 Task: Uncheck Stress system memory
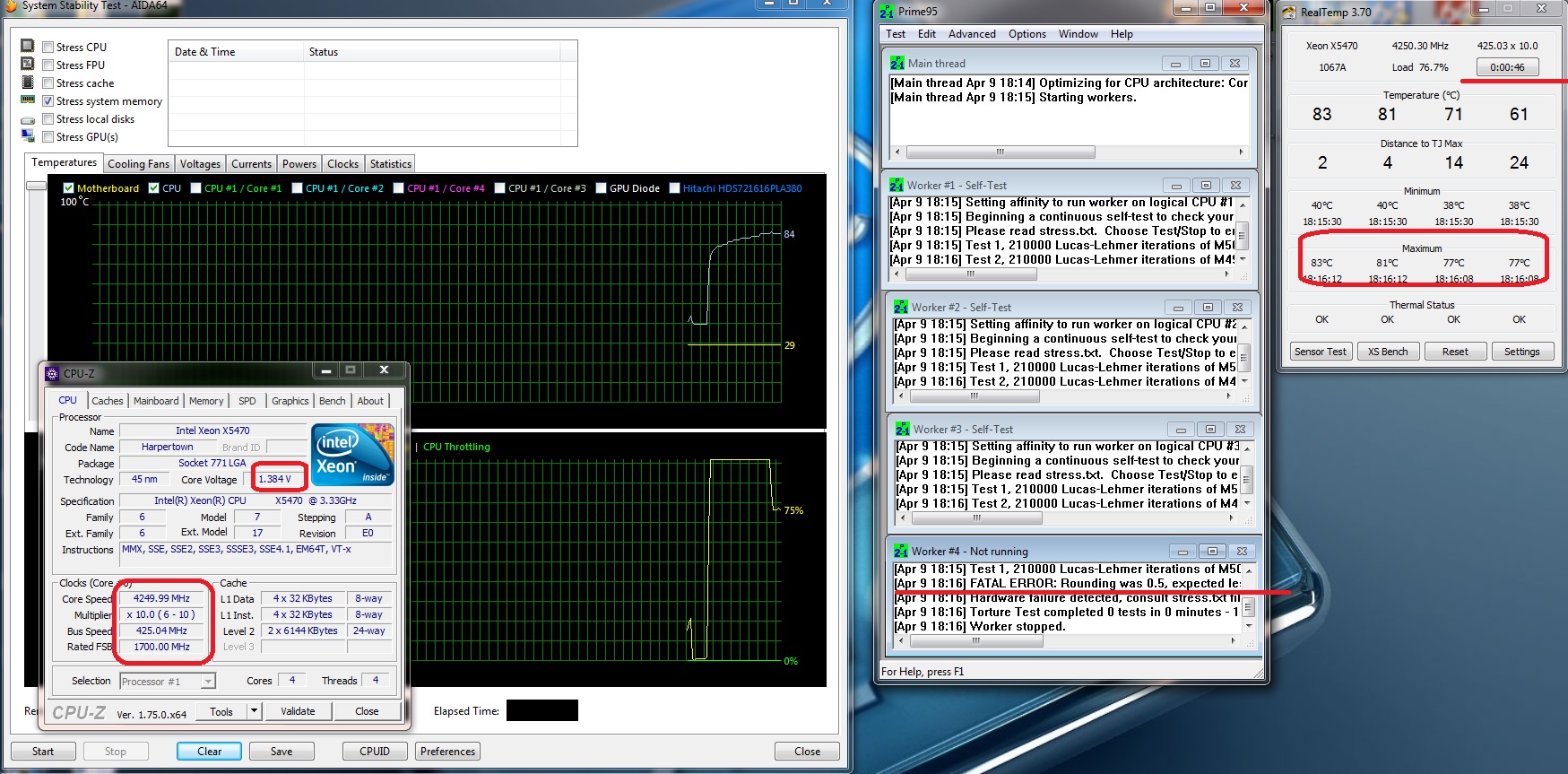(48, 100)
